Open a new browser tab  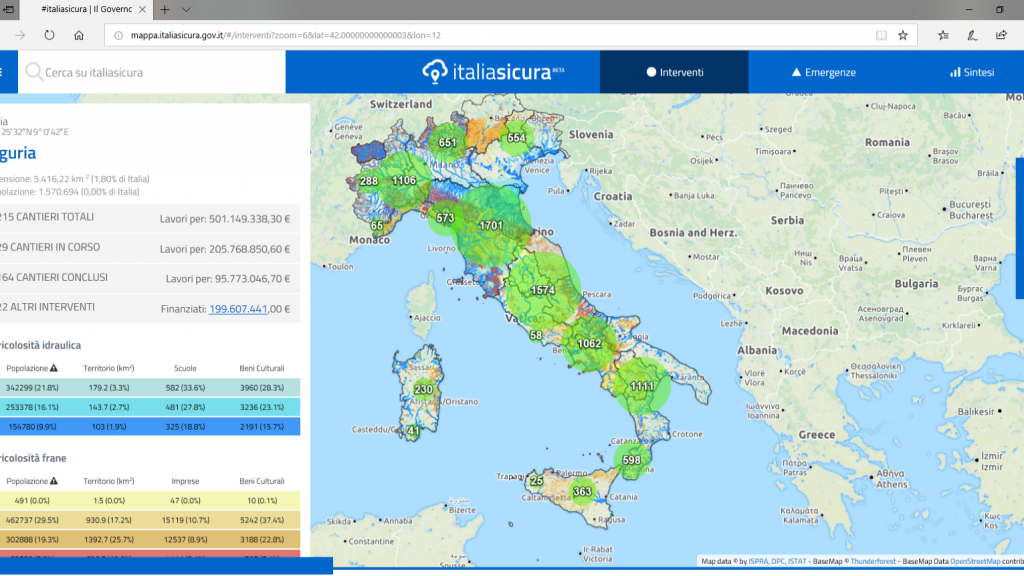[165, 10]
